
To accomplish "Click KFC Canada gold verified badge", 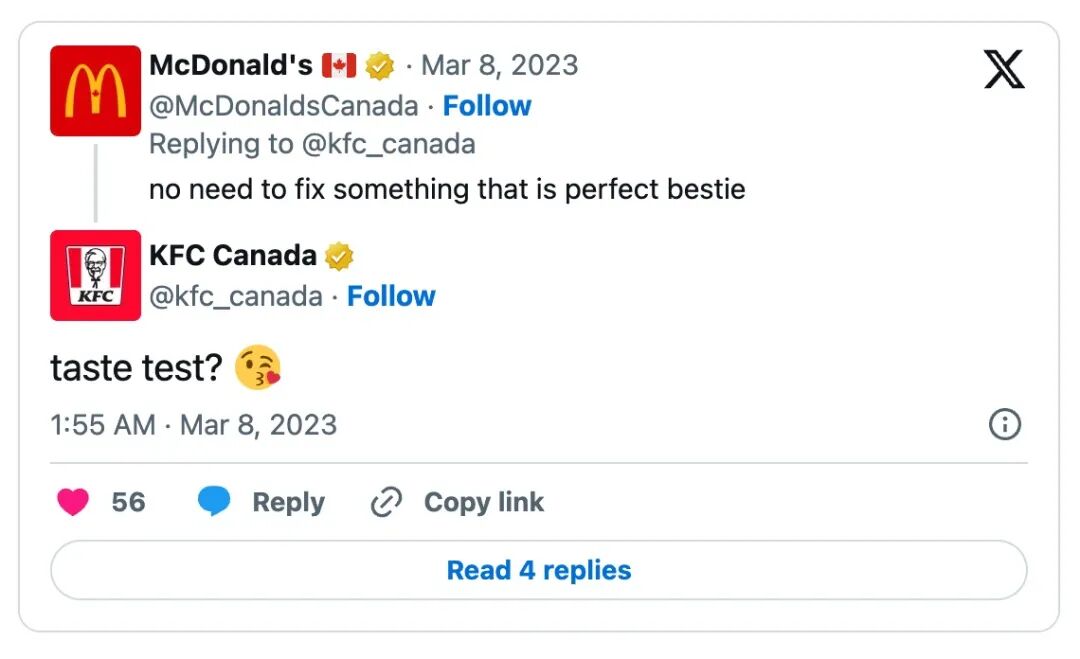I will (x=340, y=257).
